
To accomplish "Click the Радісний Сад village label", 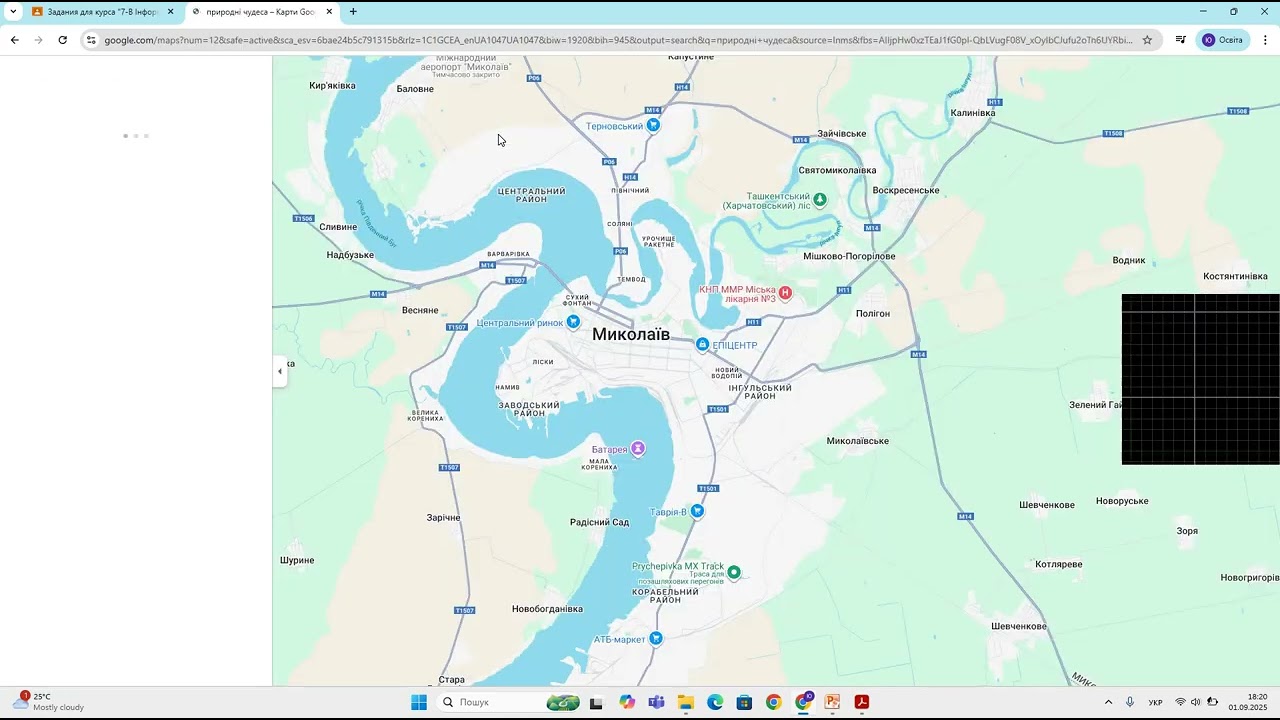I will (x=599, y=522).
